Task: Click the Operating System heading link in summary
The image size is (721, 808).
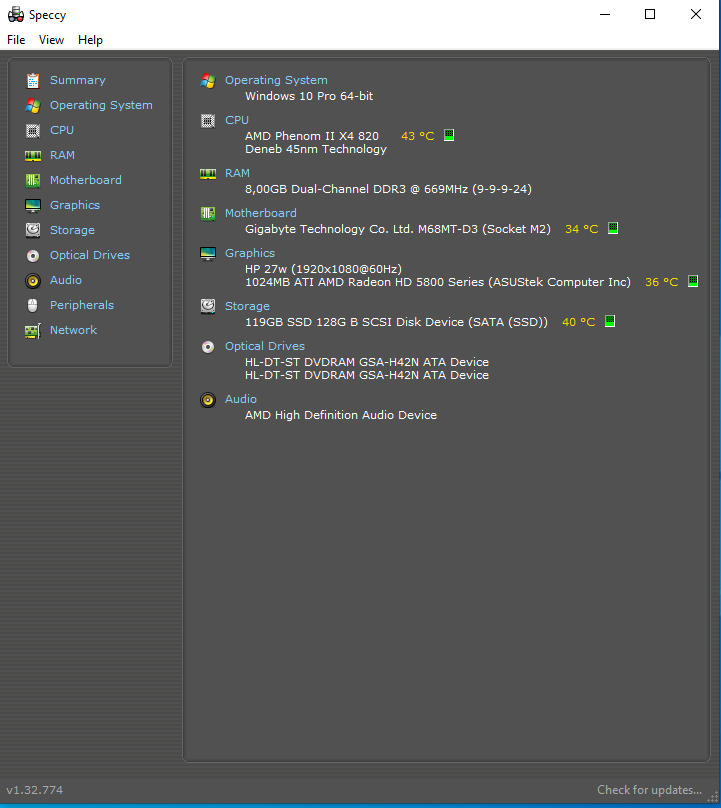Action: [x=276, y=80]
